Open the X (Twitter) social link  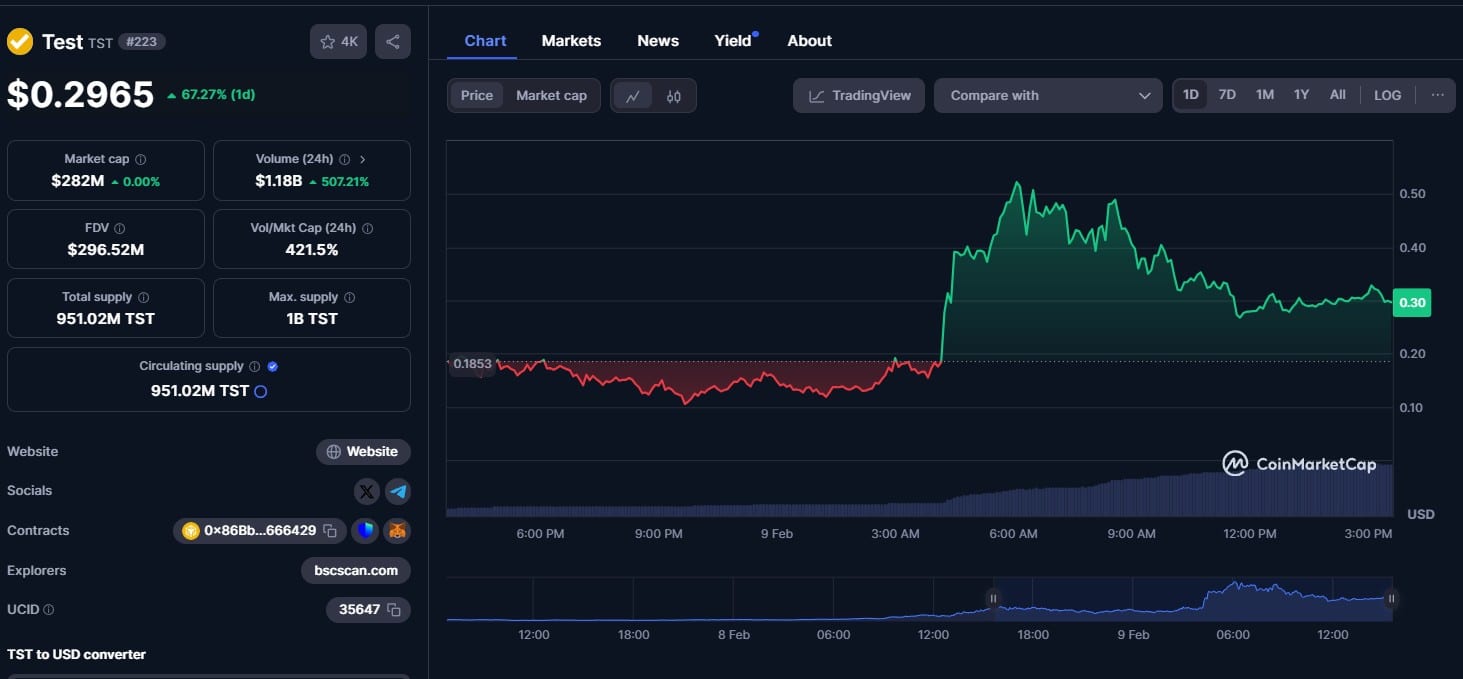point(367,491)
